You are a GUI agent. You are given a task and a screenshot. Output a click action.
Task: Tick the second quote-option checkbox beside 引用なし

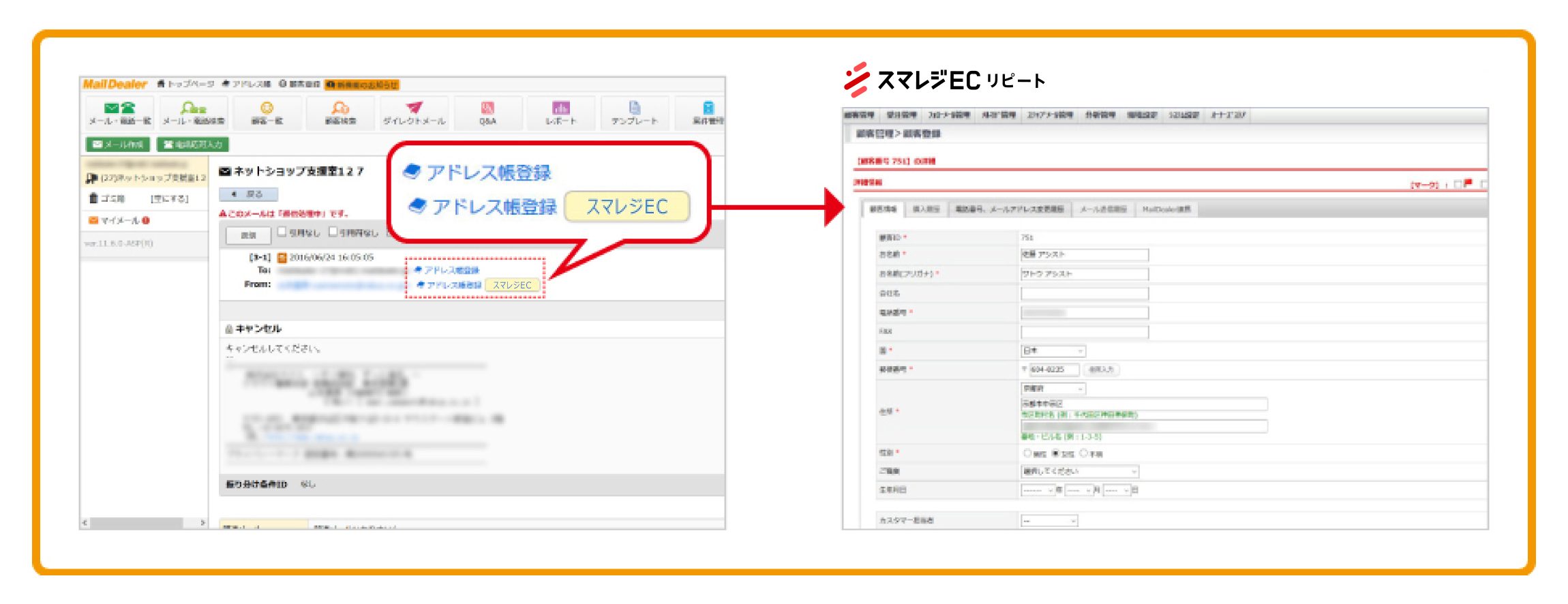pyautogui.click(x=333, y=232)
